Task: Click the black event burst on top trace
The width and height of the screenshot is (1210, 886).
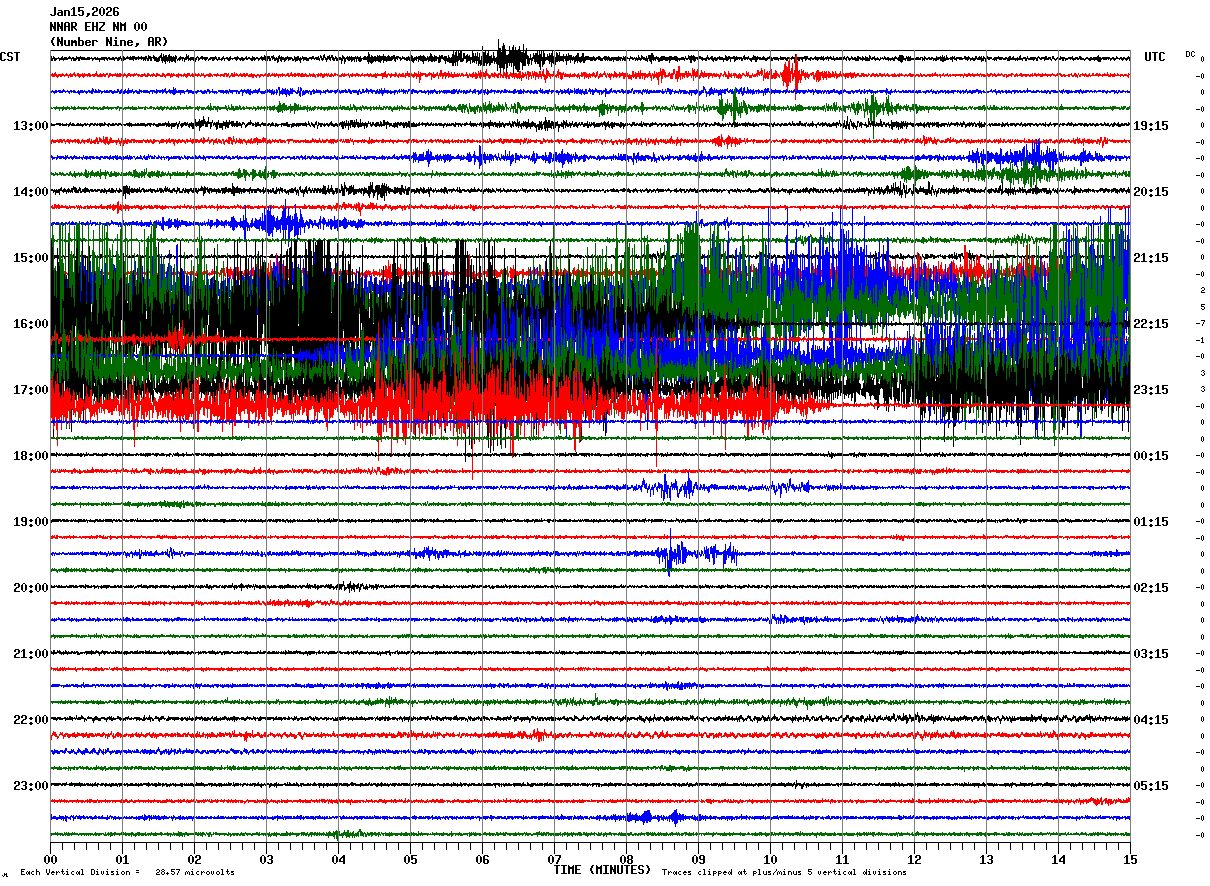Action: pyautogui.click(x=510, y=57)
